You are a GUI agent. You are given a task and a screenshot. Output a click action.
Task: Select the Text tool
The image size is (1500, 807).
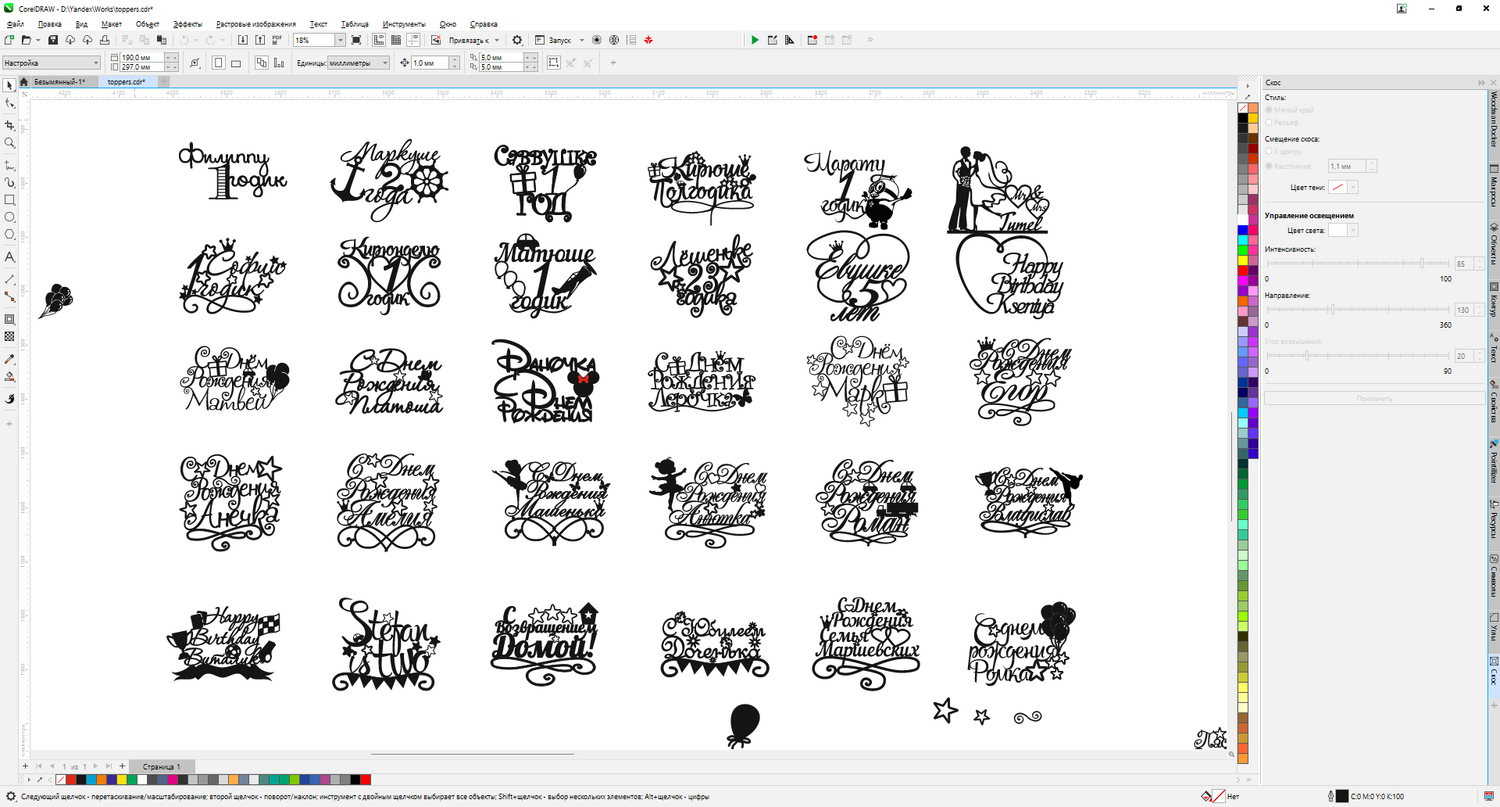pyautogui.click(x=10, y=257)
